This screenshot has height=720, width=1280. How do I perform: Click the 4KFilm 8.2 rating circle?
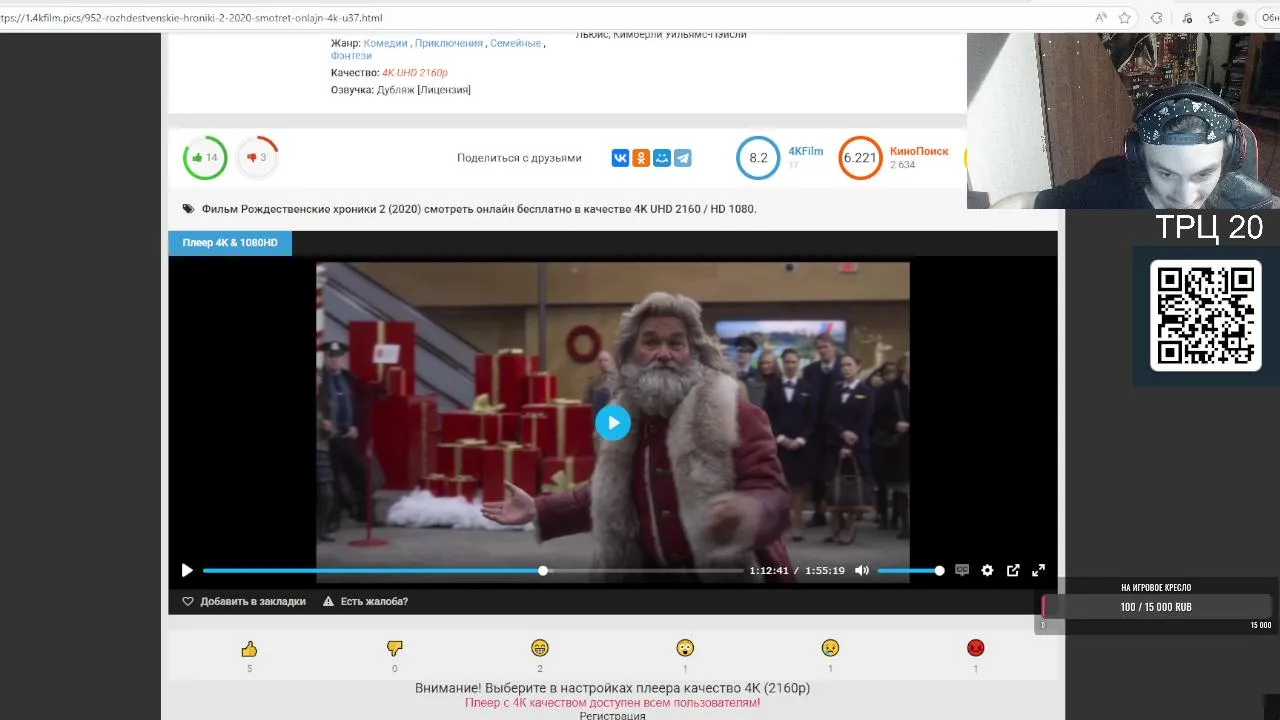758,158
